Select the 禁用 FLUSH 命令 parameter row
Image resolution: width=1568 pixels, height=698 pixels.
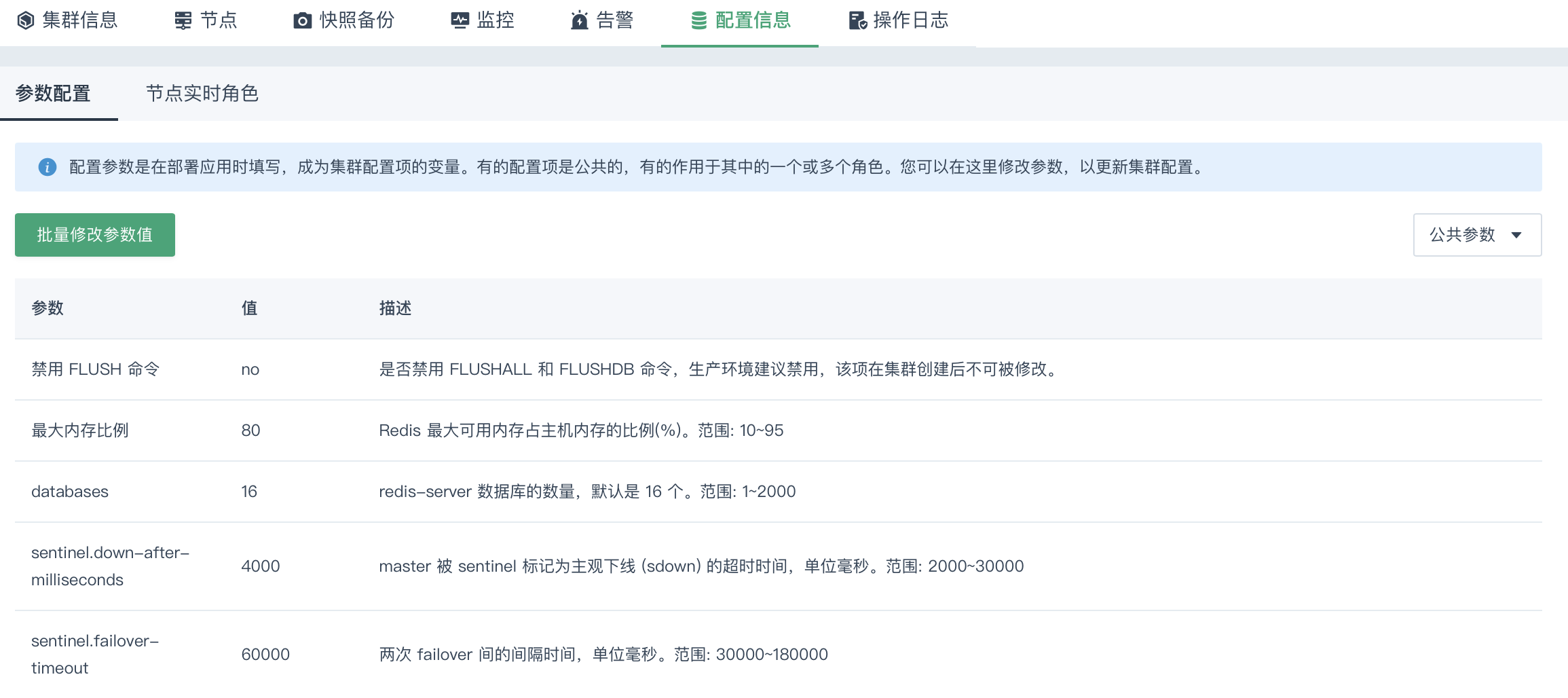[779, 369]
